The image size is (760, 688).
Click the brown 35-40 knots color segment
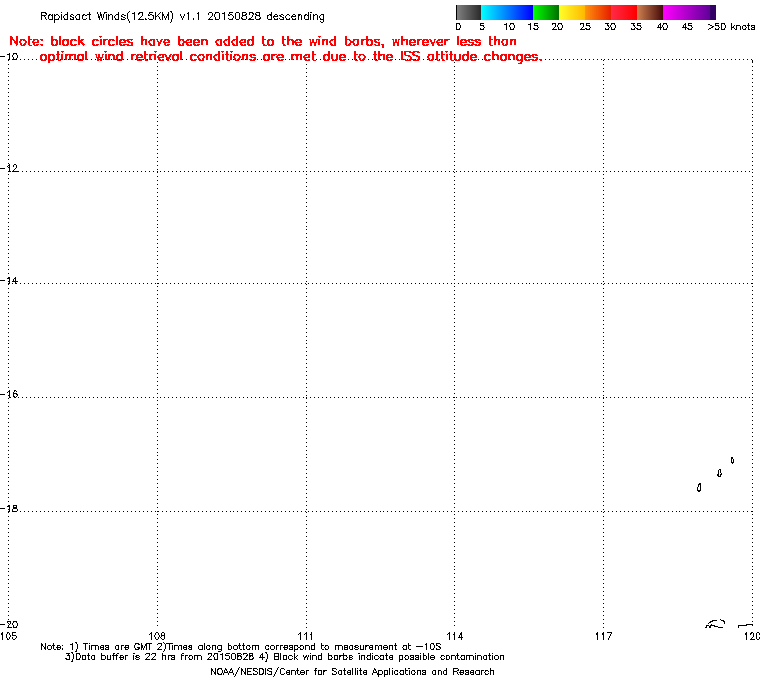[650, 12]
